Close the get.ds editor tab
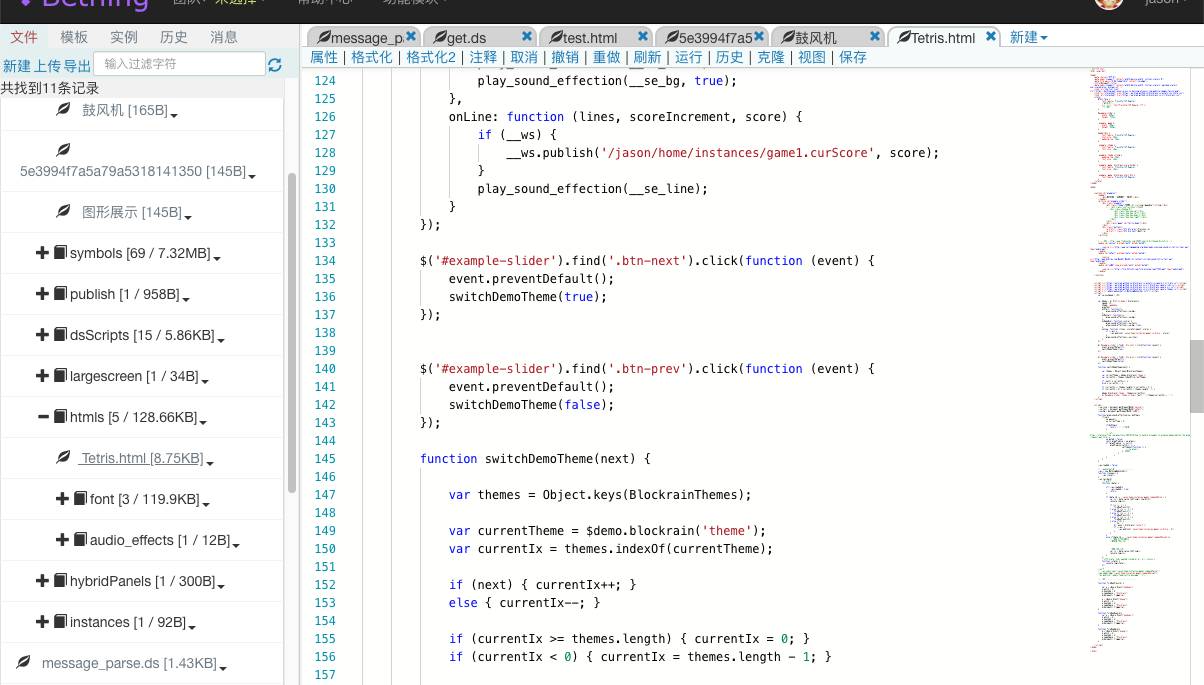 527,36
